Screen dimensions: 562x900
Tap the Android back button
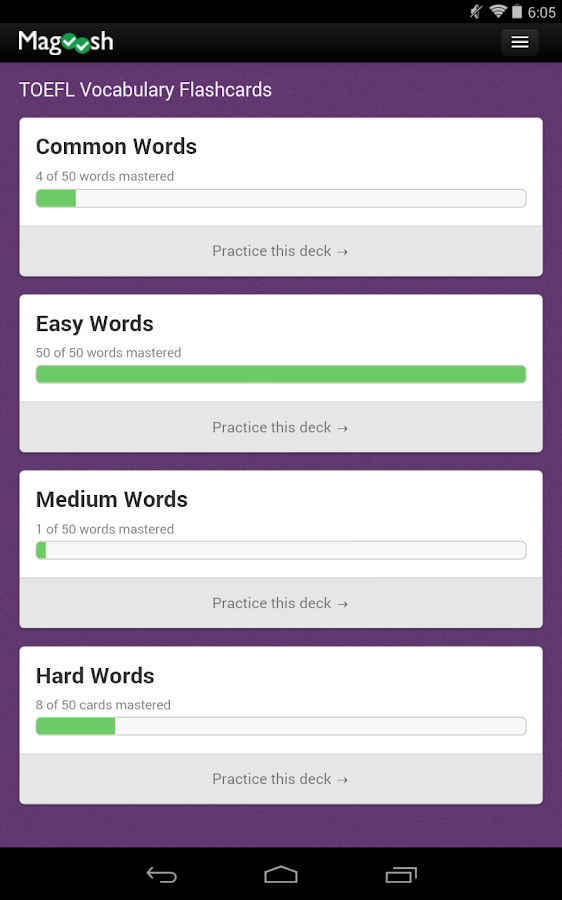coord(161,874)
